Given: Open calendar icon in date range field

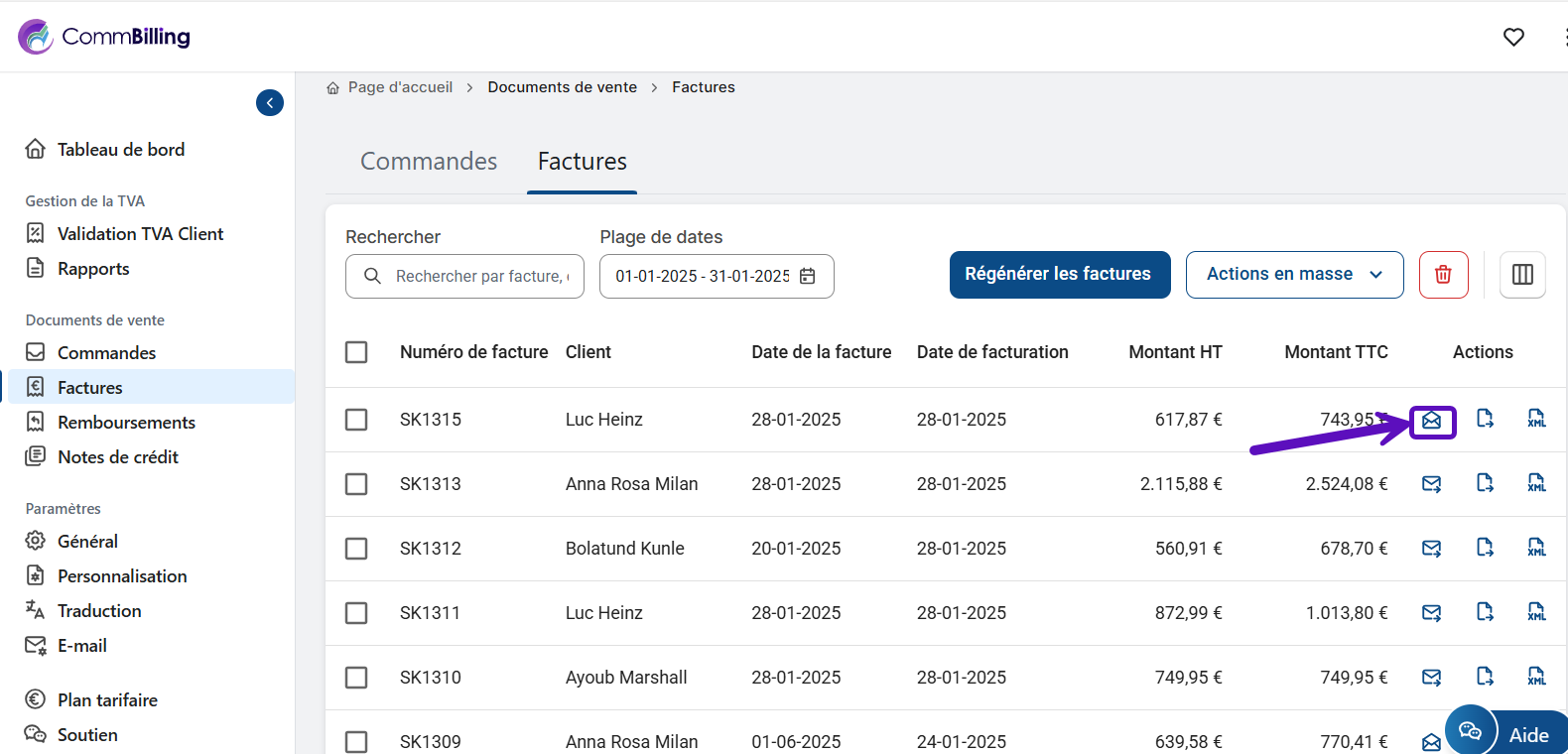Looking at the screenshot, I should (x=808, y=277).
